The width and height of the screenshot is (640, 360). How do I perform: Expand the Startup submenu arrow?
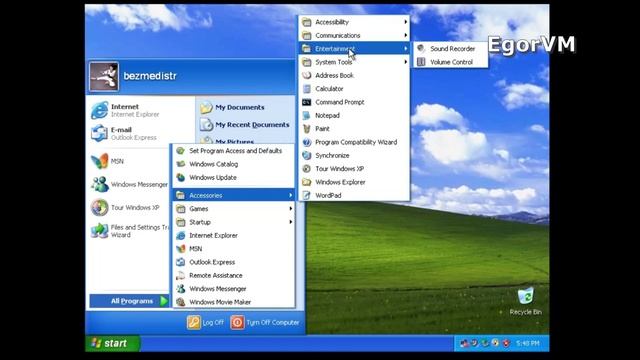290,222
